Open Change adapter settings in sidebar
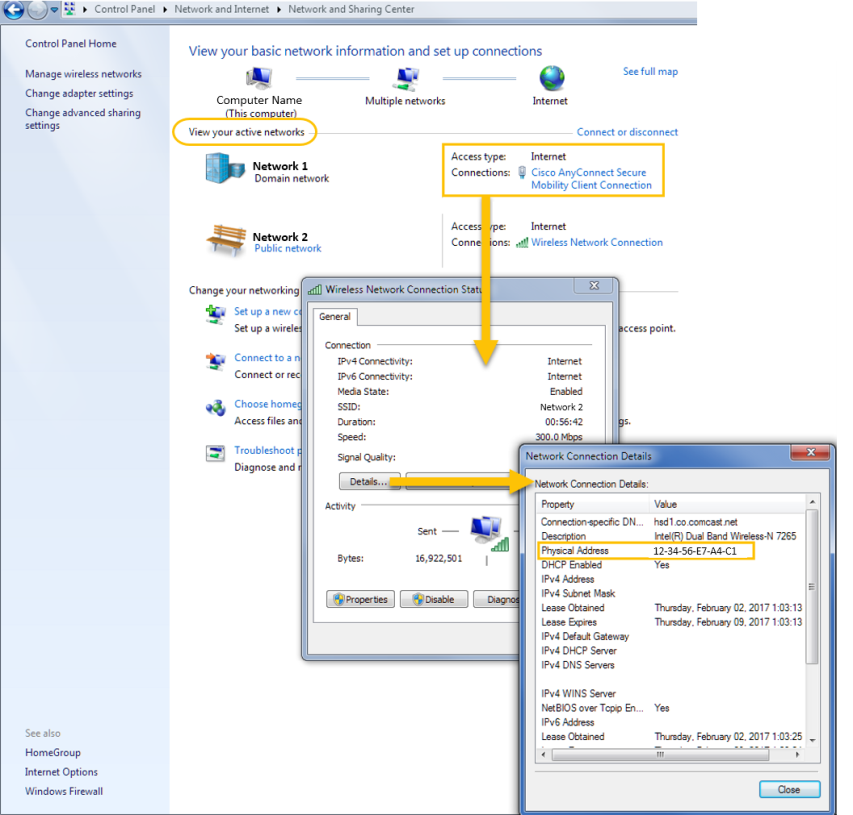Viewport: 853px width, 815px height. (x=79, y=94)
